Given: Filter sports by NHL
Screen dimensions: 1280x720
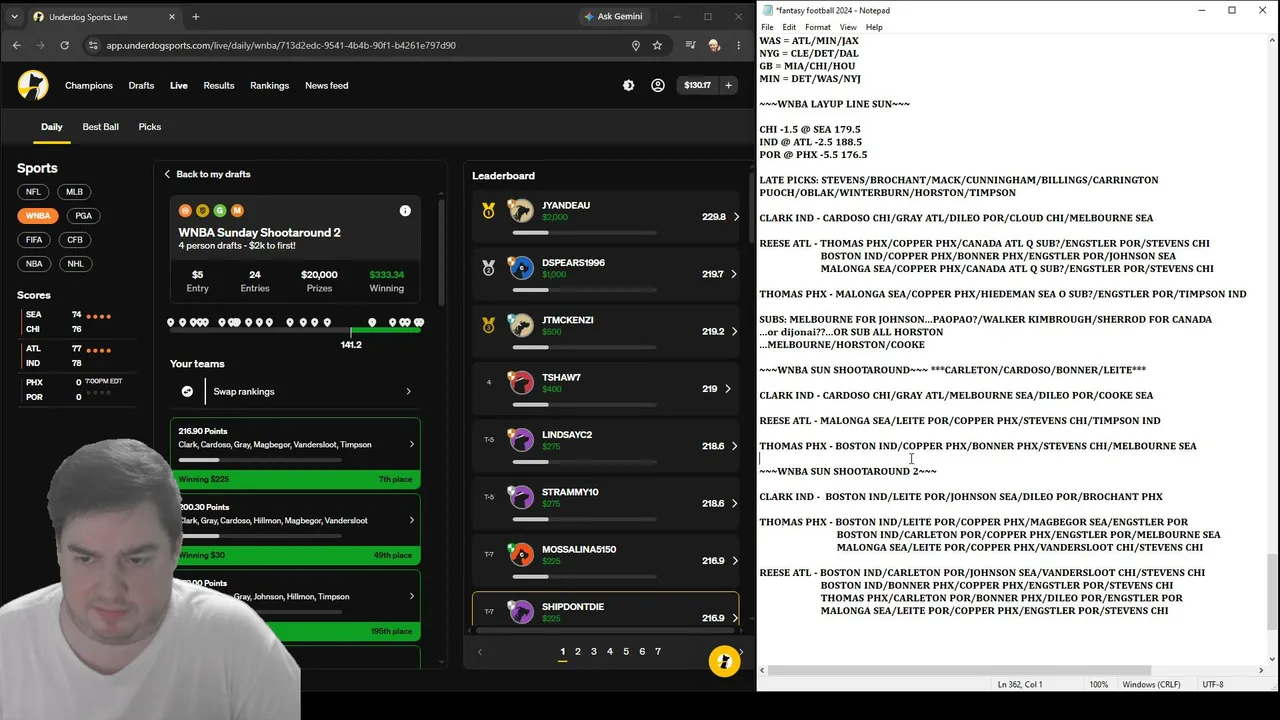Looking at the screenshot, I should [x=75, y=264].
